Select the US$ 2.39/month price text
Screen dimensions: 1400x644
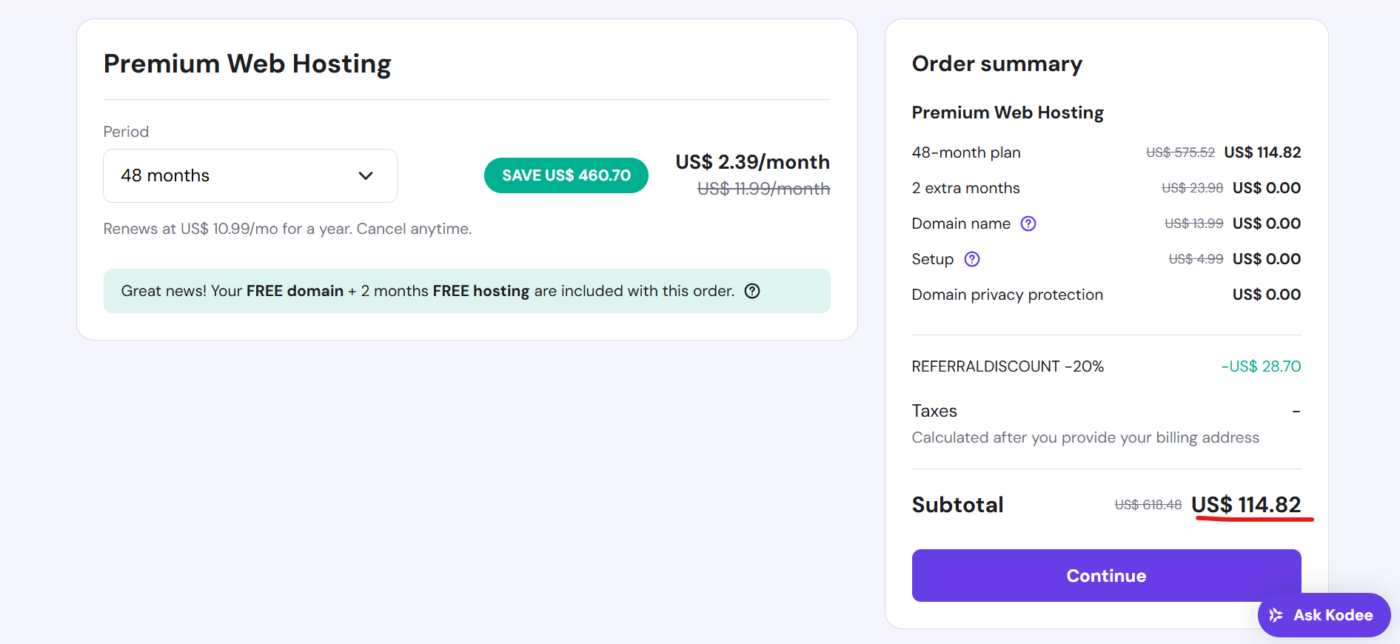tap(752, 161)
